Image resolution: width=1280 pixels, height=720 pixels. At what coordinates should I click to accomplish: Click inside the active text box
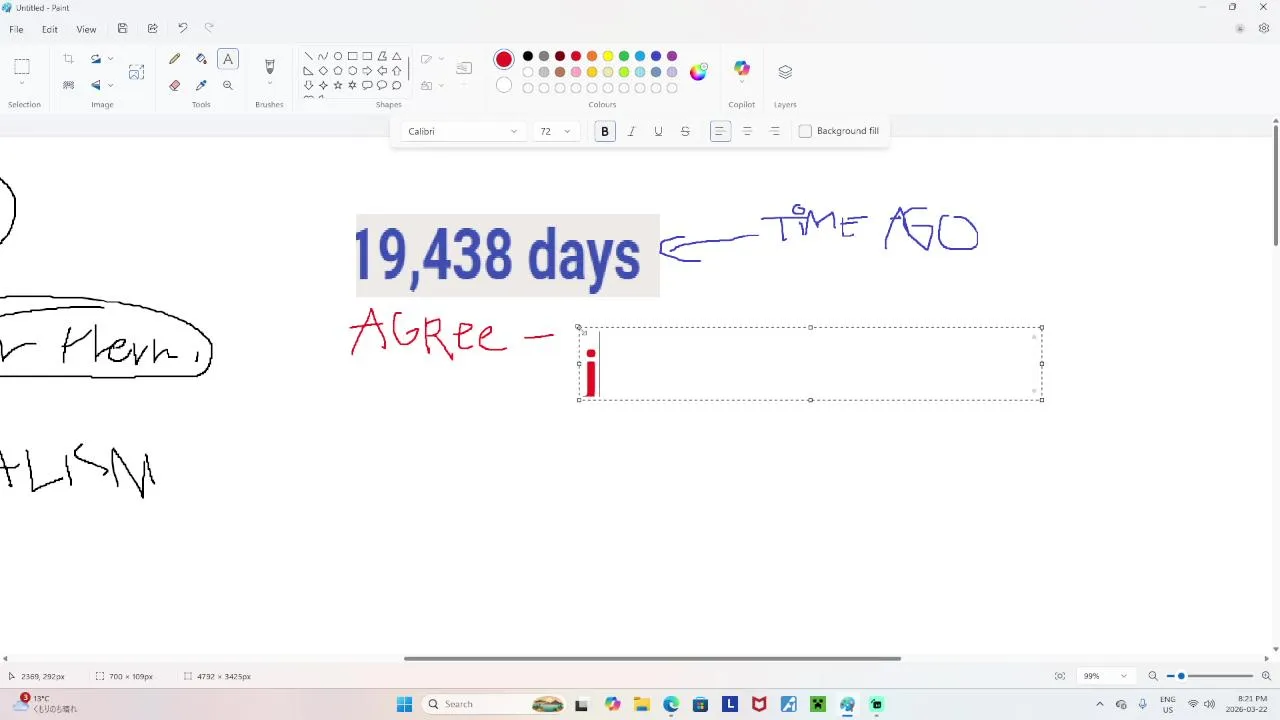click(810, 364)
